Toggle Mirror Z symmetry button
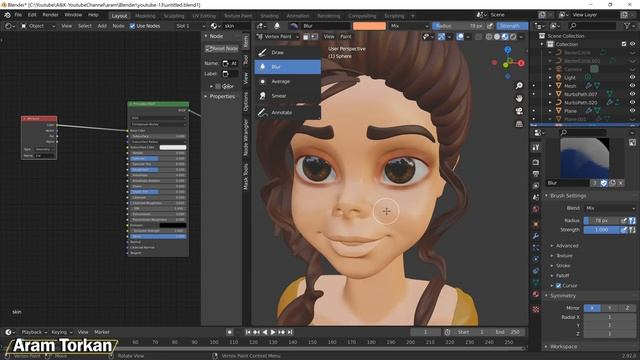 [x=627, y=308]
